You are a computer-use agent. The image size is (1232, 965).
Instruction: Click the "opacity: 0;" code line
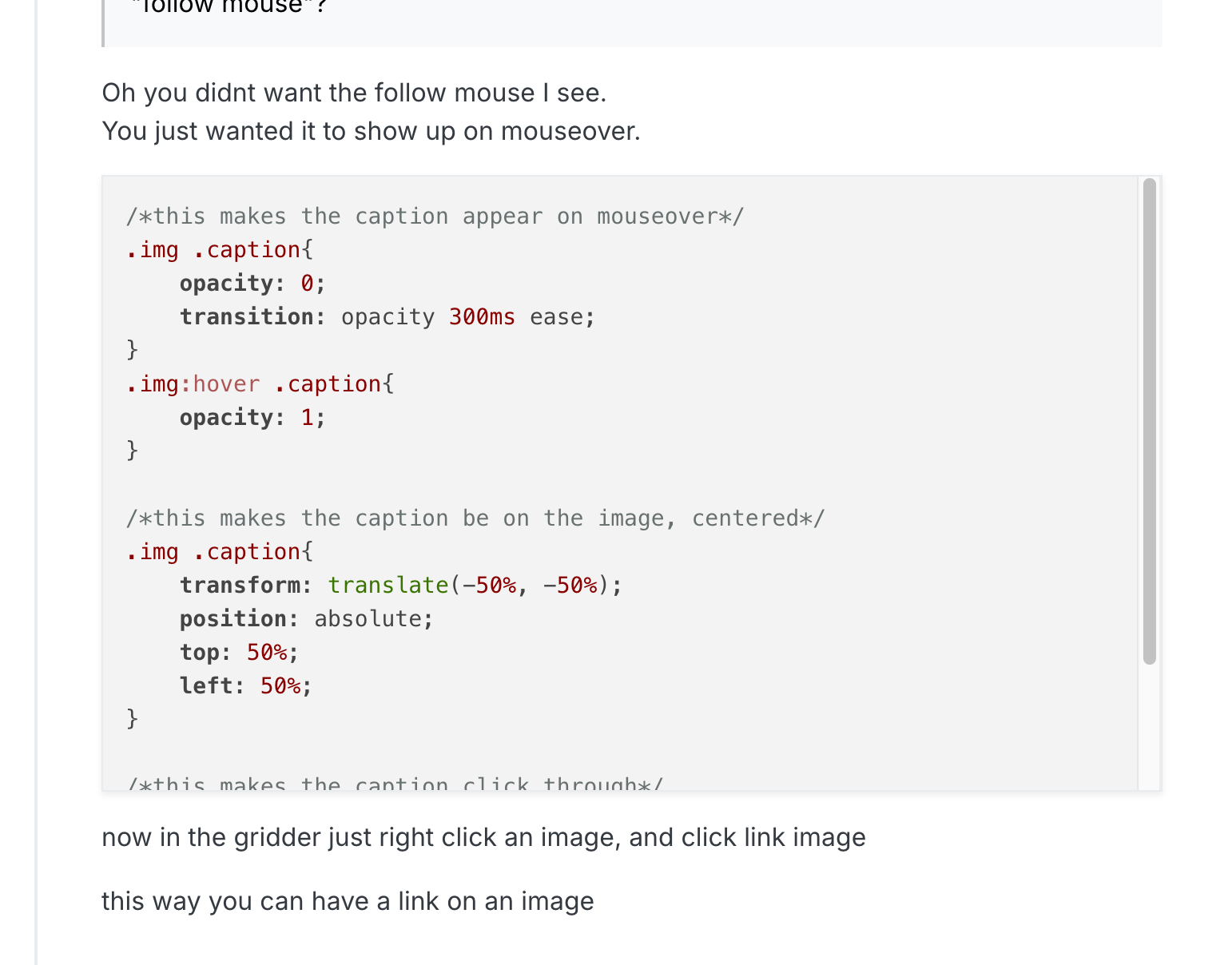click(252, 284)
